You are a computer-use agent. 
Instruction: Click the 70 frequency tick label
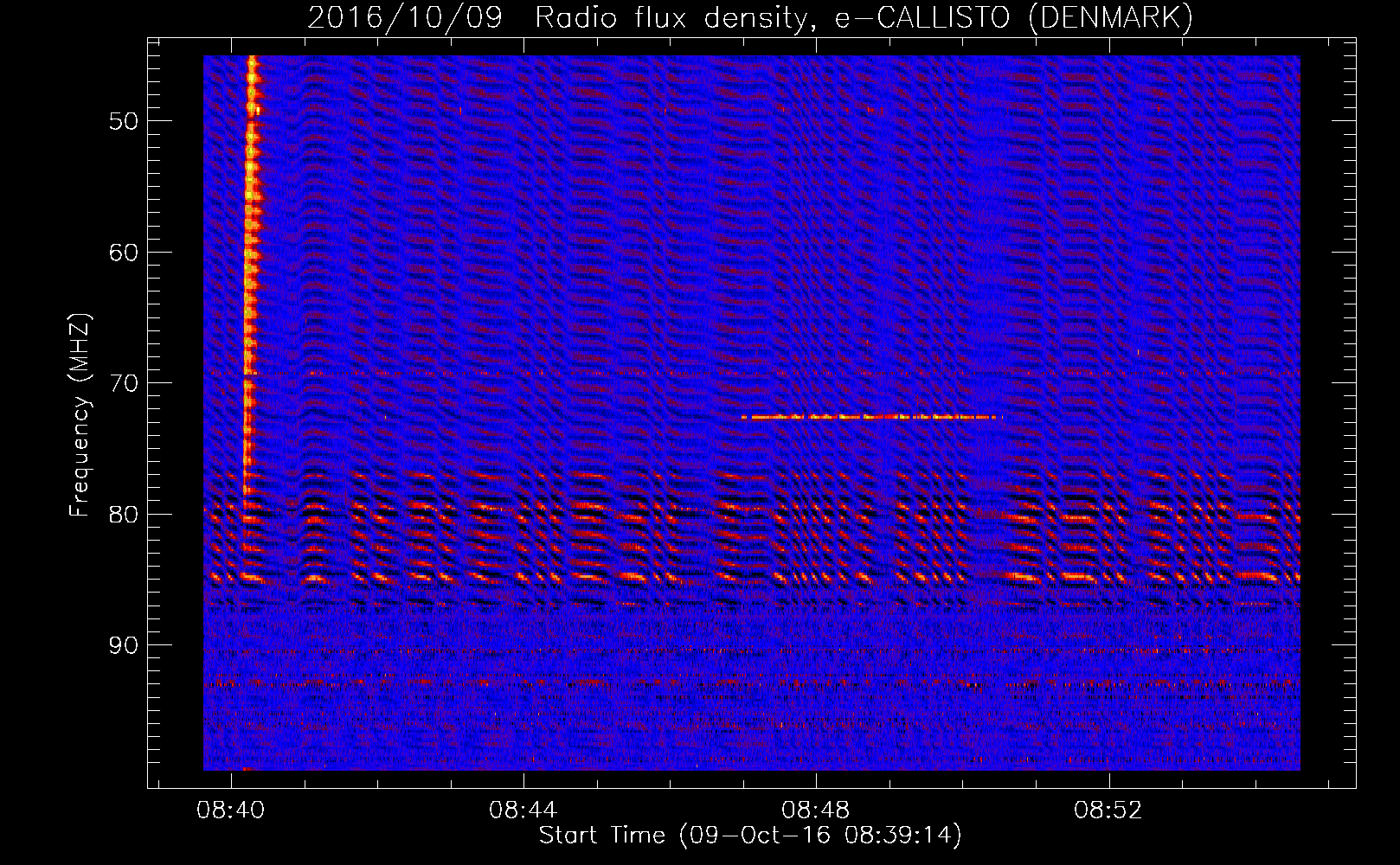tap(124, 383)
